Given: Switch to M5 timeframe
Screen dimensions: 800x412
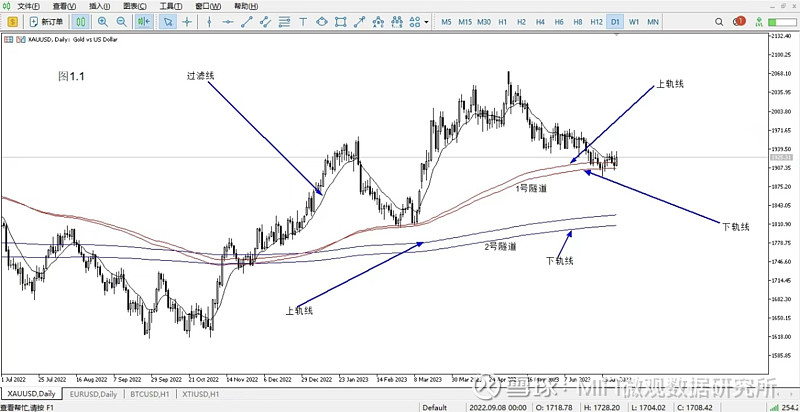Looking at the screenshot, I should [446, 22].
